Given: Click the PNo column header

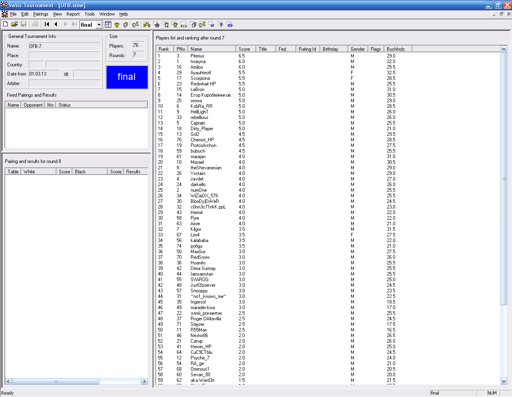Looking at the screenshot, I should tap(181, 49).
